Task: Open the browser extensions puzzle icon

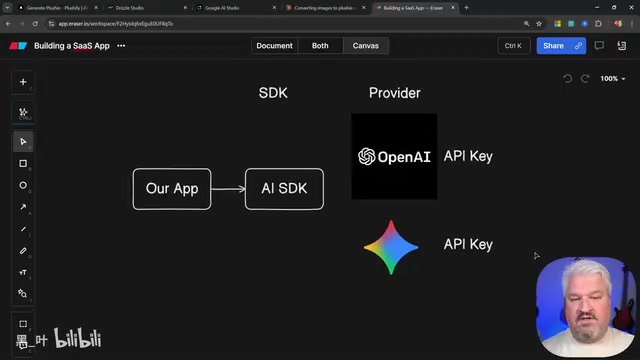Action: 598,24
